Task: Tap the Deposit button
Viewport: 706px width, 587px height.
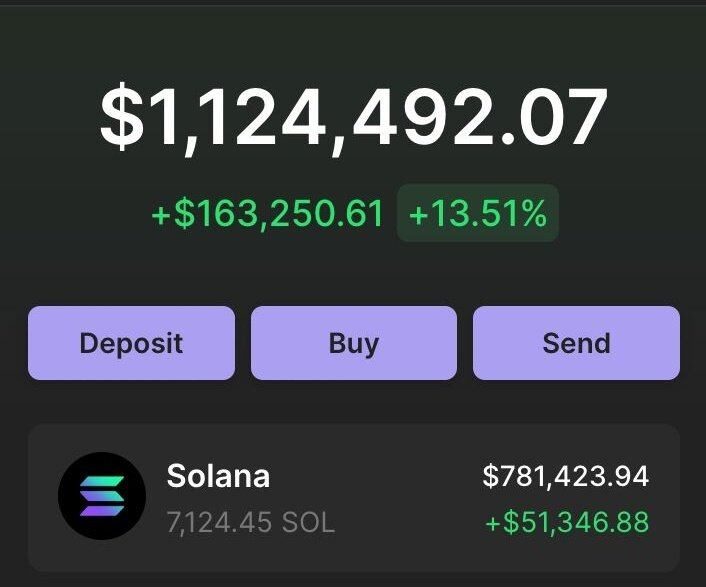Action: pos(131,343)
